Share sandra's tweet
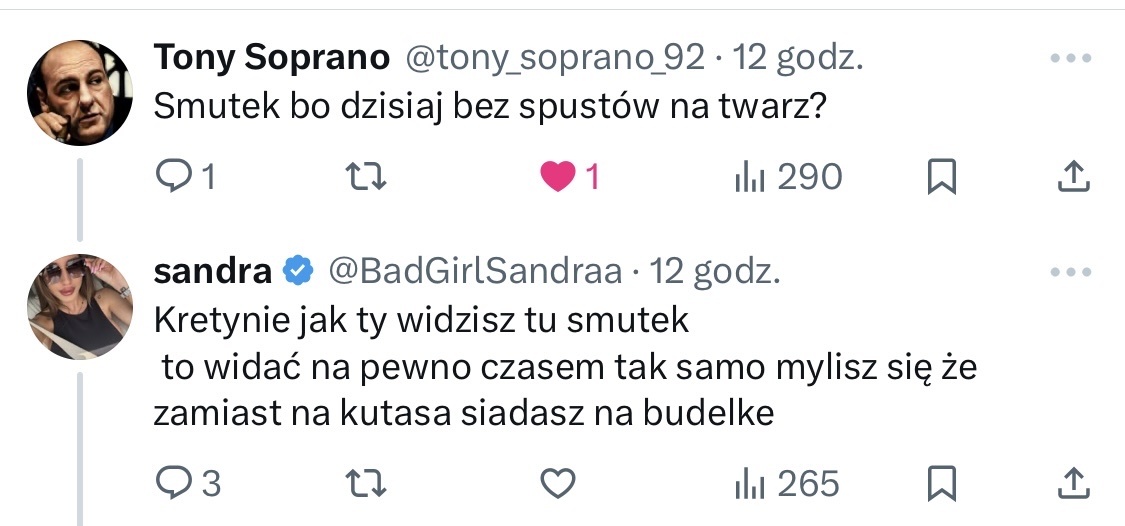This screenshot has height=526, width=1125. (1073, 485)
